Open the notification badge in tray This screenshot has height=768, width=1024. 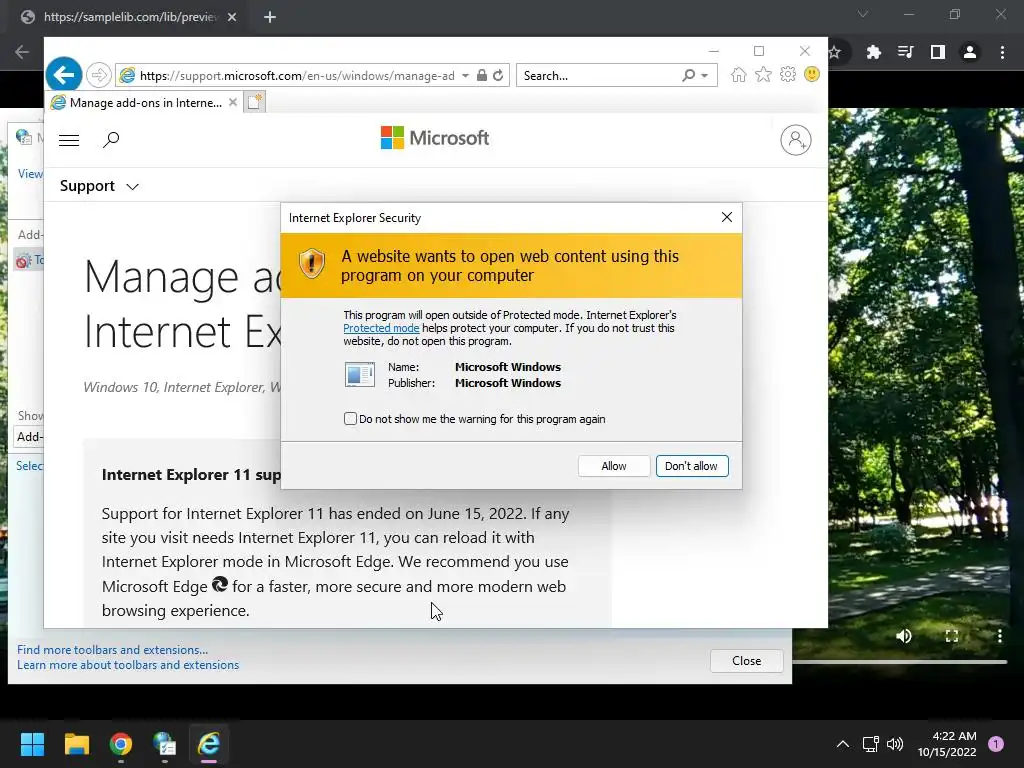995,743
